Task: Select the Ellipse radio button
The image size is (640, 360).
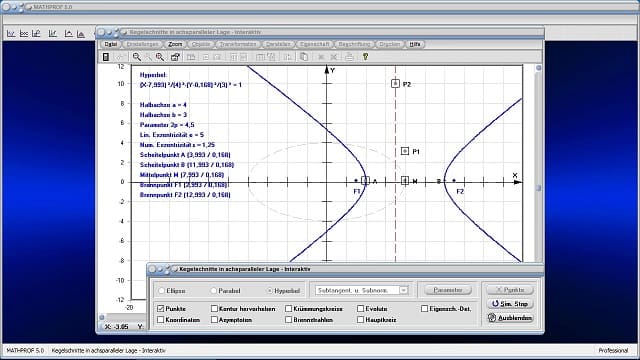Action: coord(162,291)
